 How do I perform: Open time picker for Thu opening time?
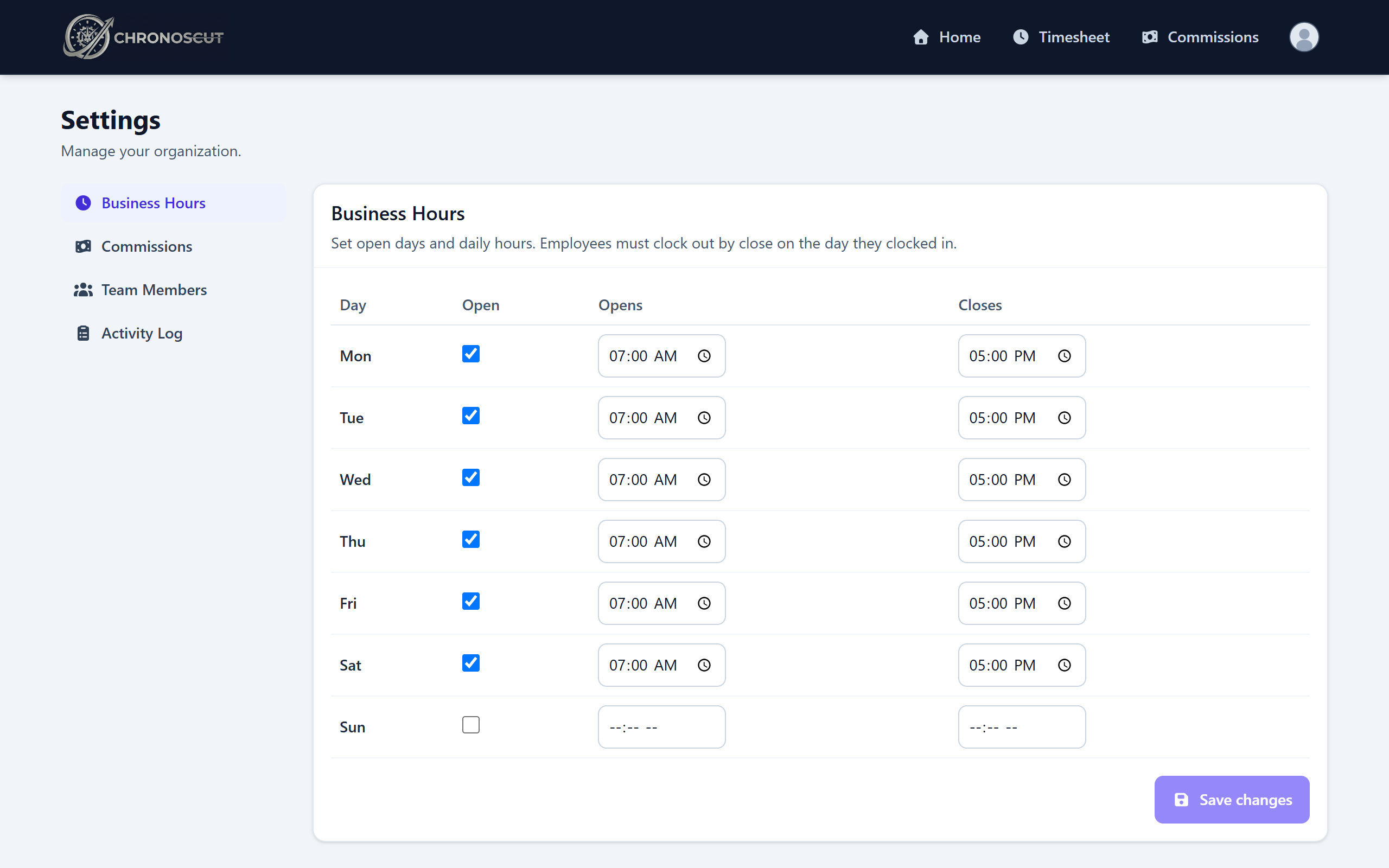pos(704,541)
